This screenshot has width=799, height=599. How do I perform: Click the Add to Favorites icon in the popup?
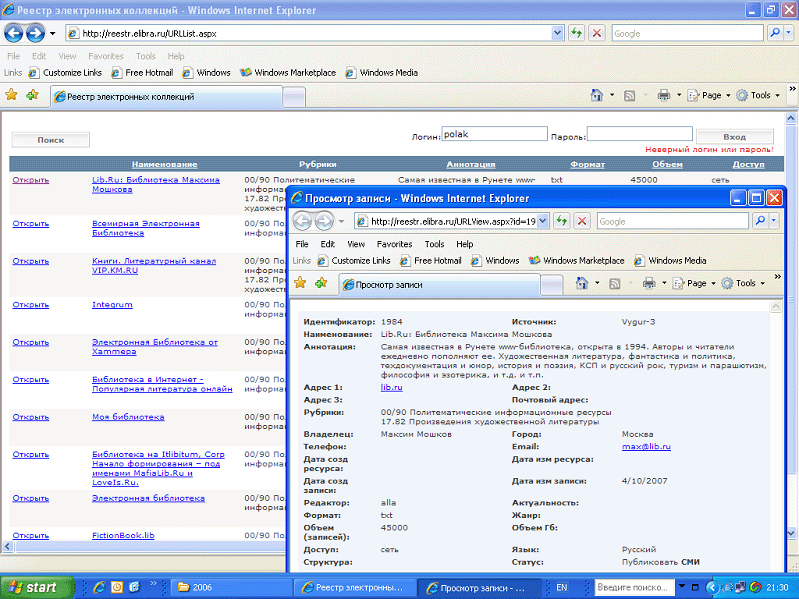tap(321, 283)
